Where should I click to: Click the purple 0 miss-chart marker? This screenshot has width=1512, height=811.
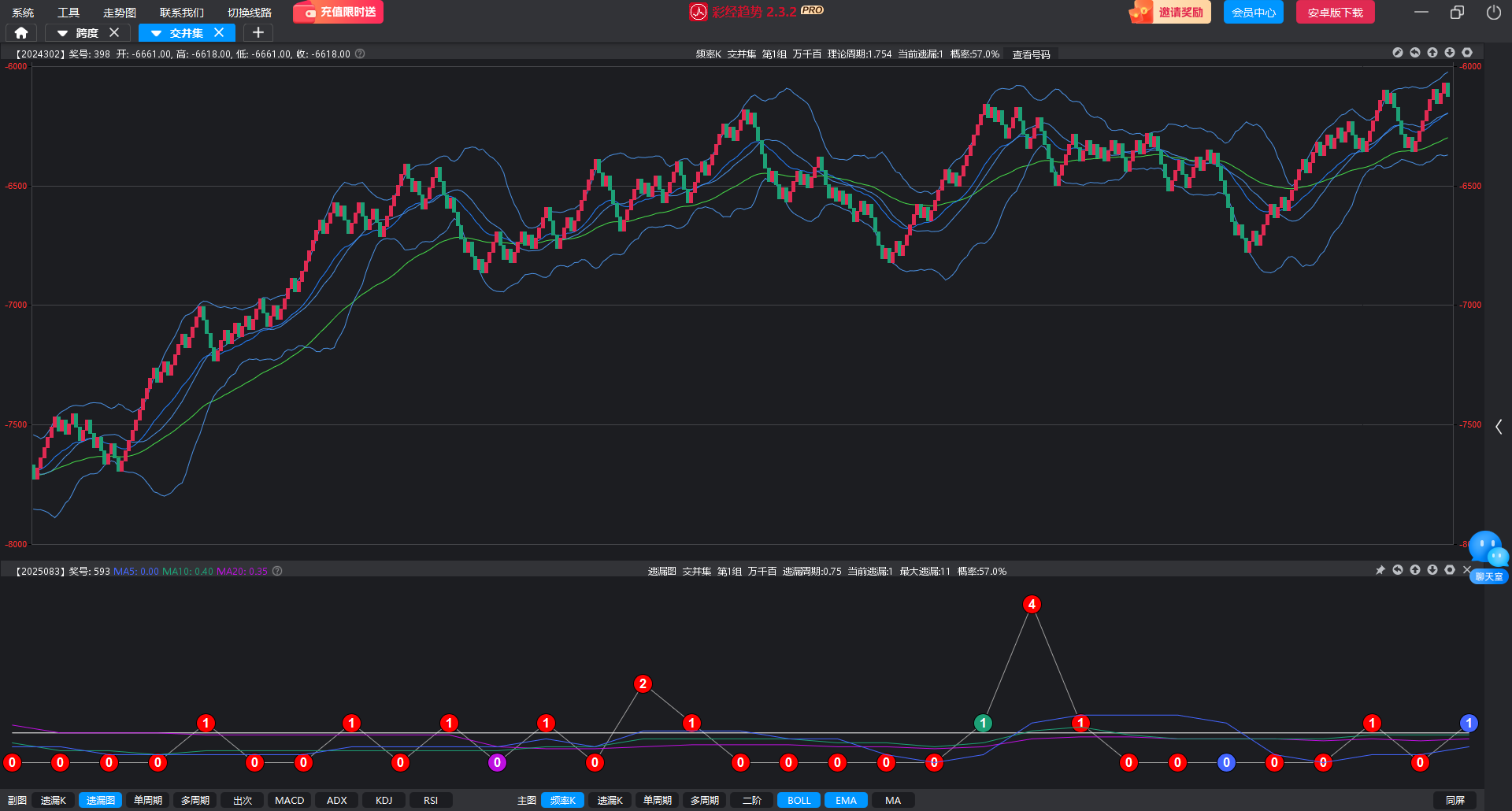497,762
